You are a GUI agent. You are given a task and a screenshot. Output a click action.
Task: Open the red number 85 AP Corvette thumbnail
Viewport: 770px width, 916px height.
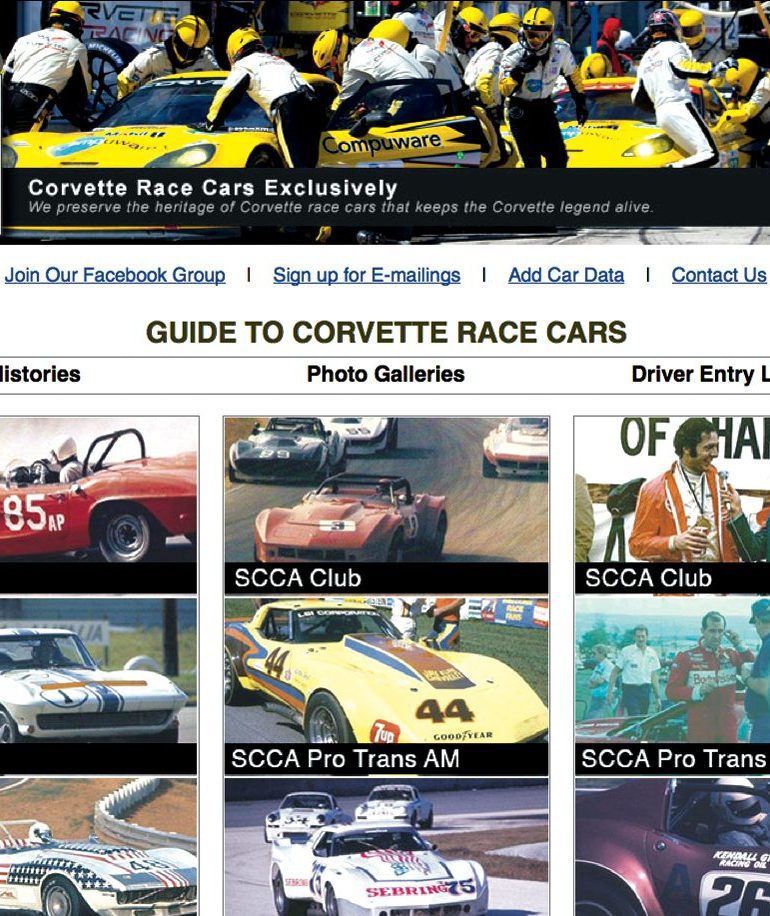[98, 490]
